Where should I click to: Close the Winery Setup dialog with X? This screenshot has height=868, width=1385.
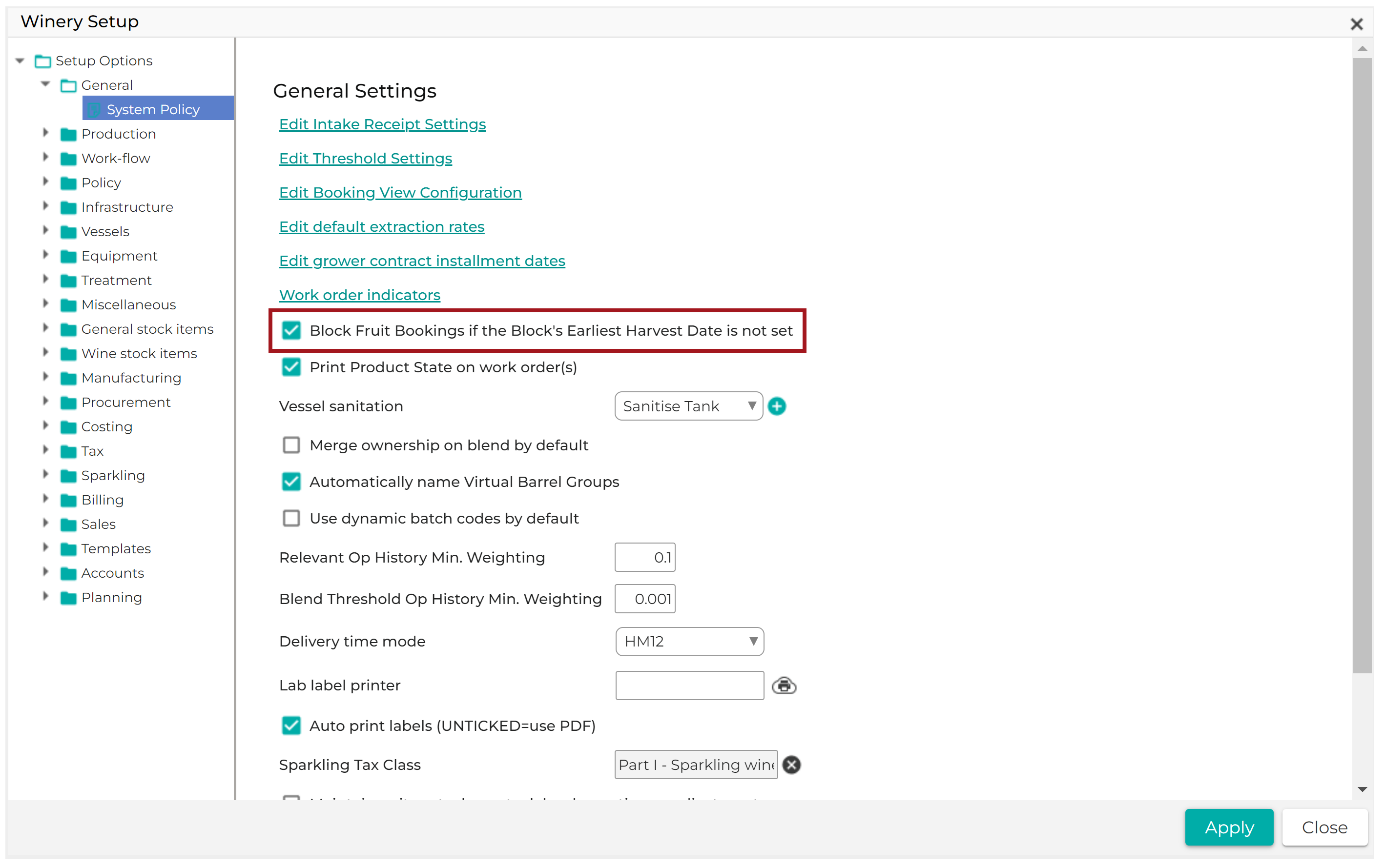[x=1356, y=24]
